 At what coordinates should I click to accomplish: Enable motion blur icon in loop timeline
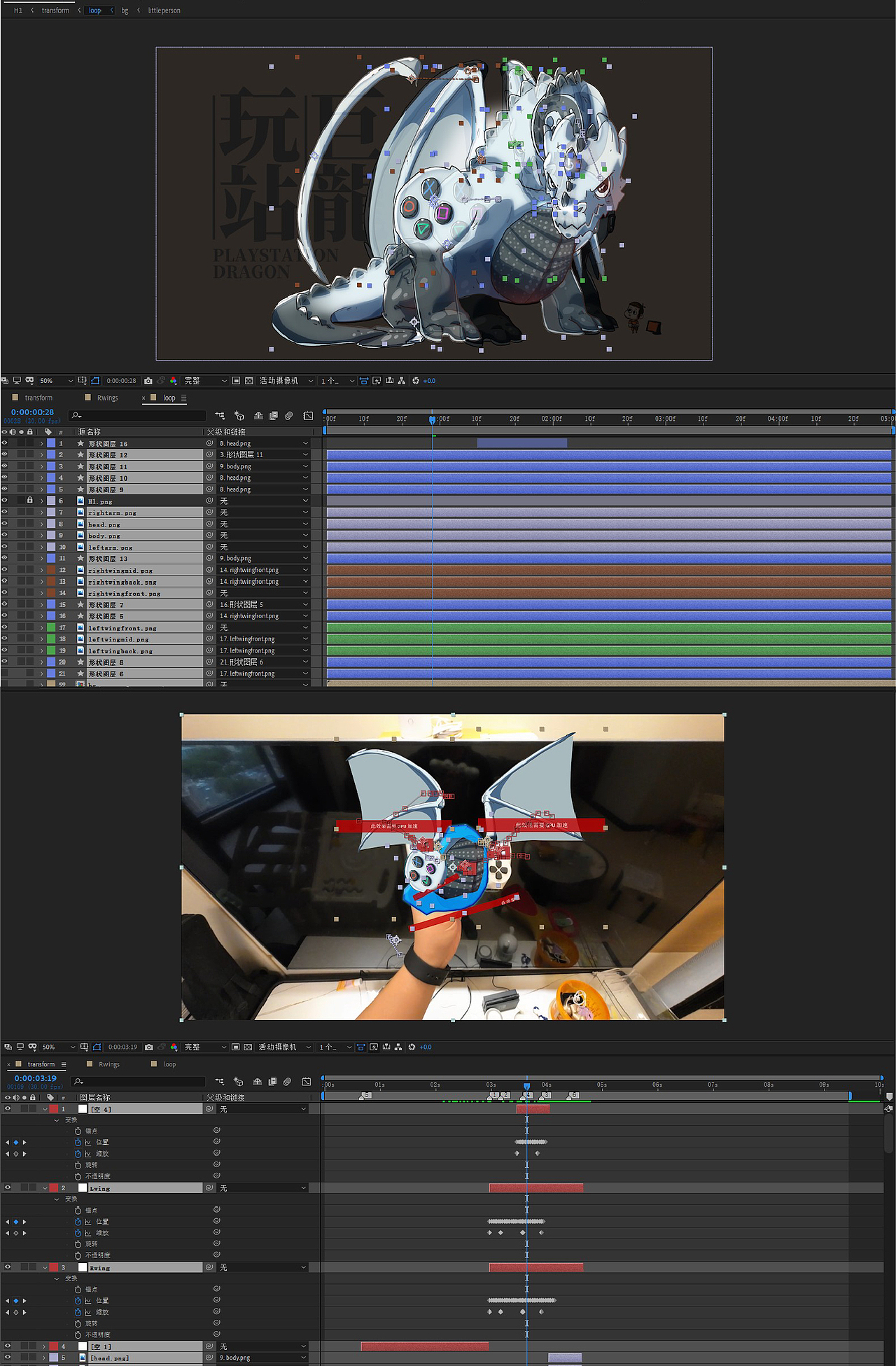[x=289, y=416]
